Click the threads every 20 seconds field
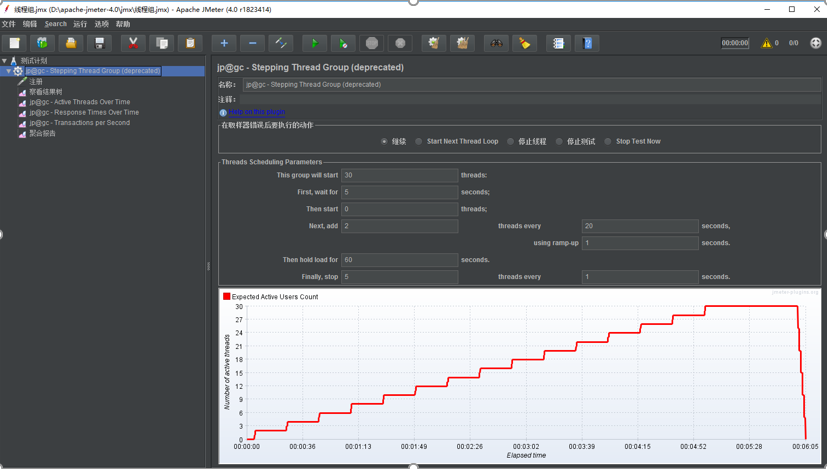Screen dimensions: 827x469 [640, 226]
